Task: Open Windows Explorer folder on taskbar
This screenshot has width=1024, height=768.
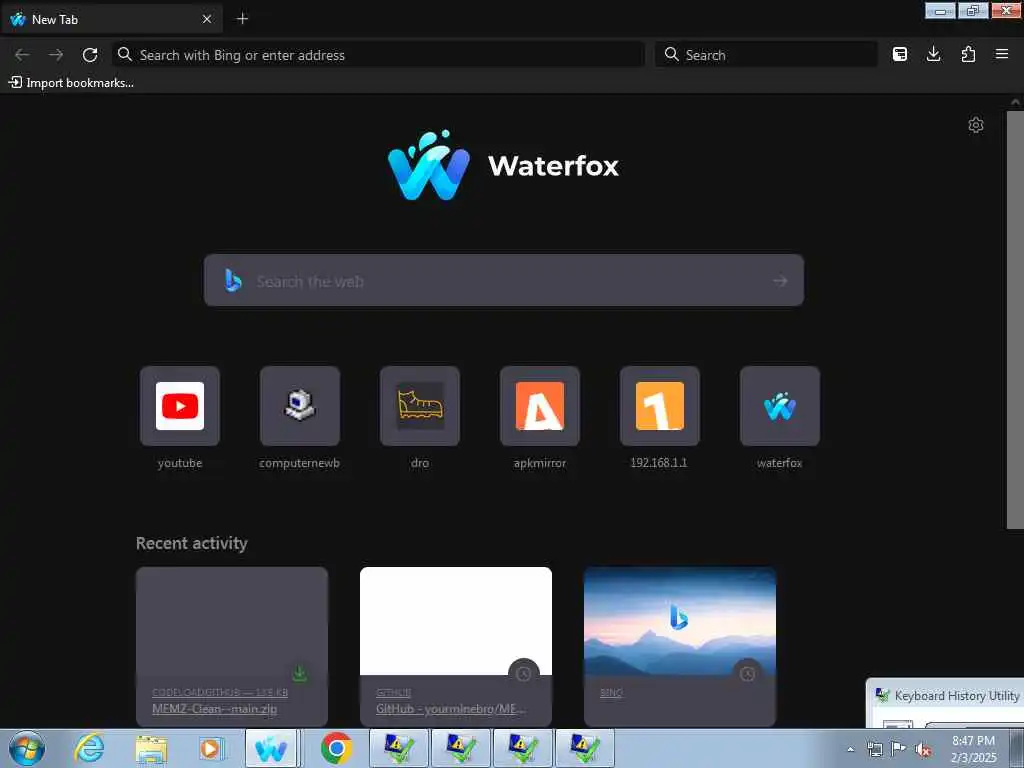Action: 151,749
